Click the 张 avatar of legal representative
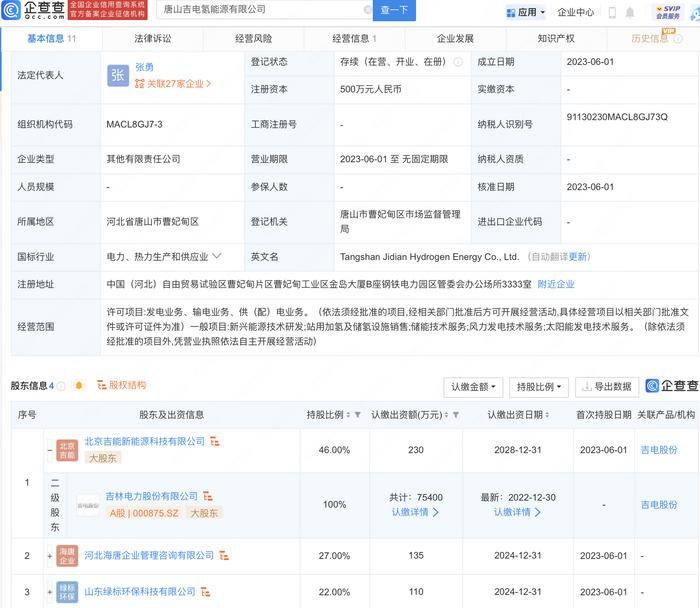Screen dimensions: 700x608 point(118,75)
